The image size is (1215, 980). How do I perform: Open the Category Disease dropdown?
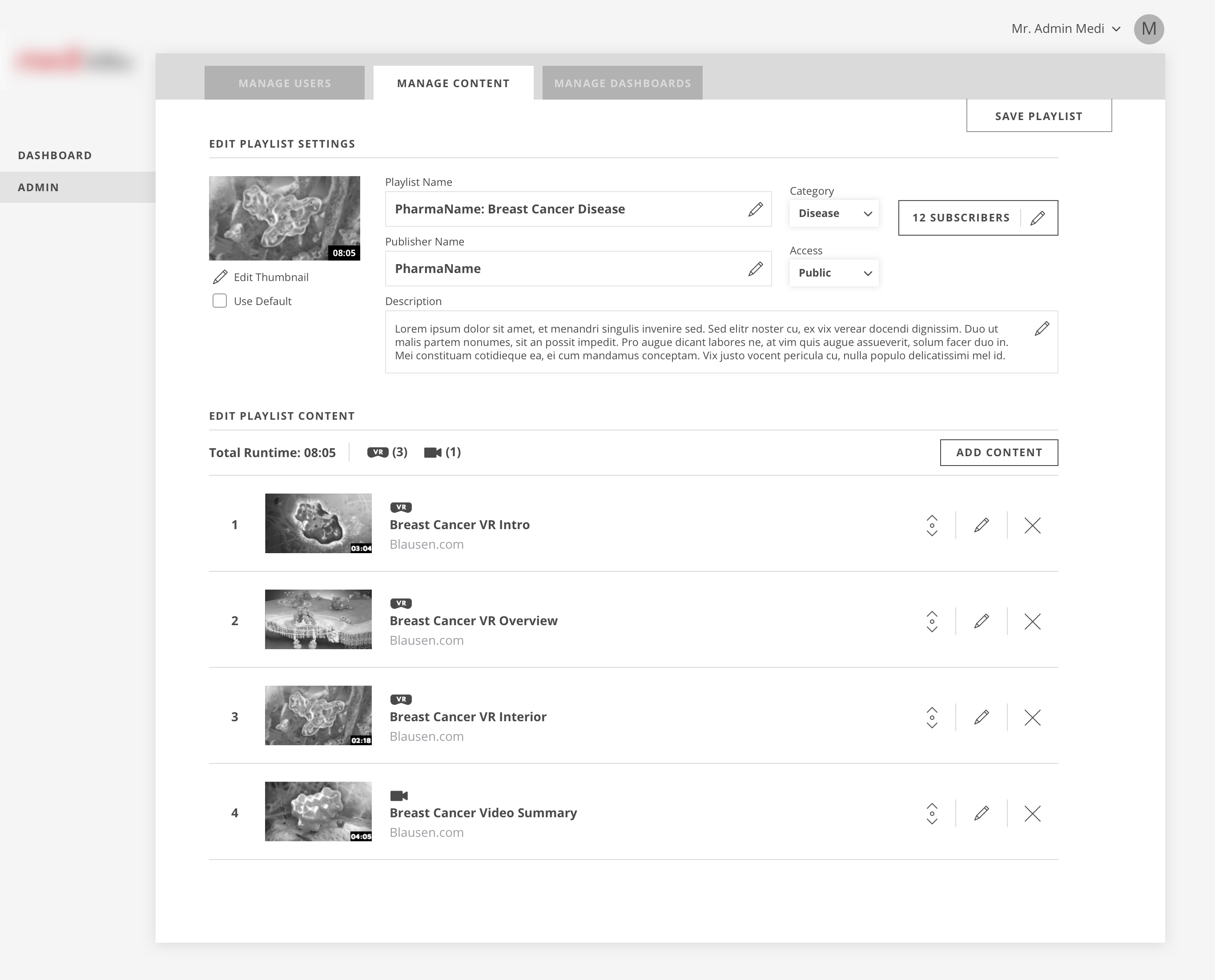pyautogui.click(x=834, y=213)
